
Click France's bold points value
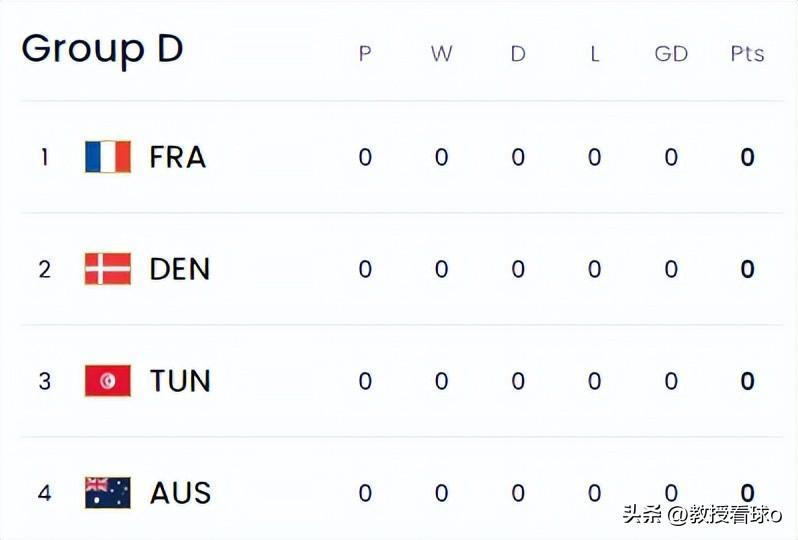(x=747, y=157)
